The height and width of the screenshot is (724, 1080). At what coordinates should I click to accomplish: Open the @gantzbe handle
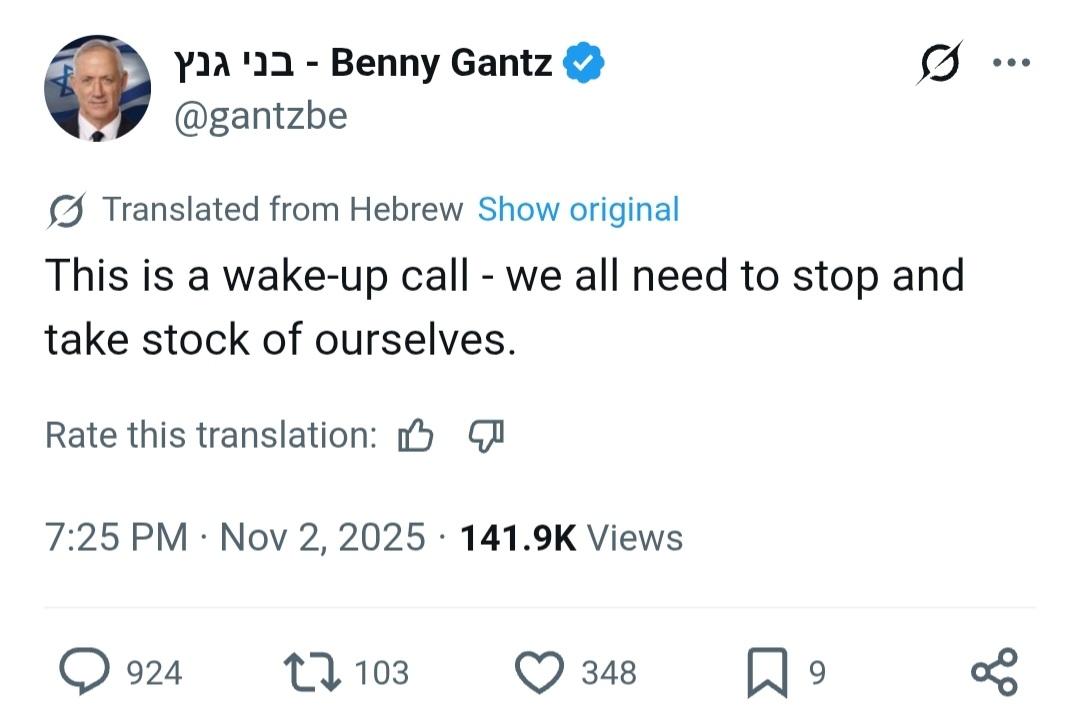[261, 117]
